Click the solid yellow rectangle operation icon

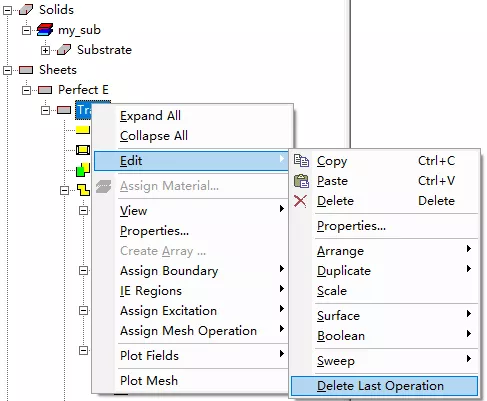tap(83, 130)
